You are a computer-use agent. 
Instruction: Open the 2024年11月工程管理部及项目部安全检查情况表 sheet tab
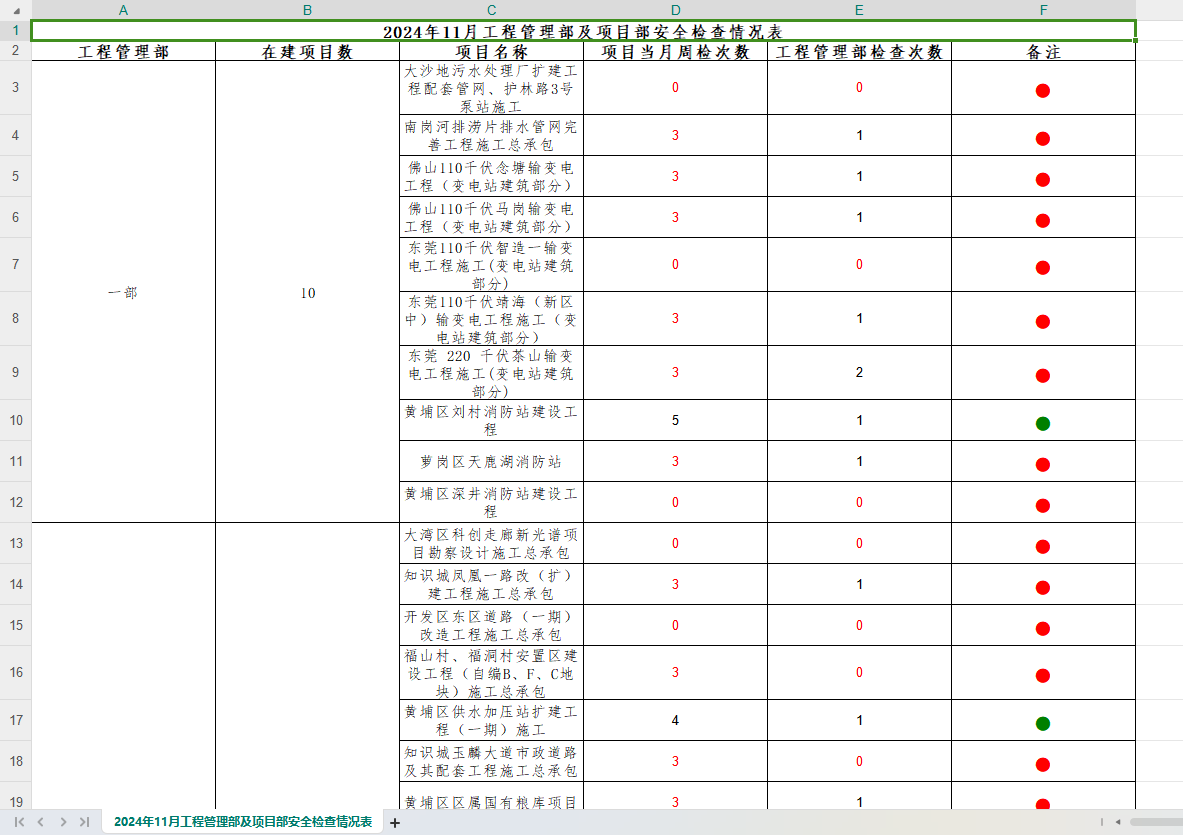tap(243, 822)
